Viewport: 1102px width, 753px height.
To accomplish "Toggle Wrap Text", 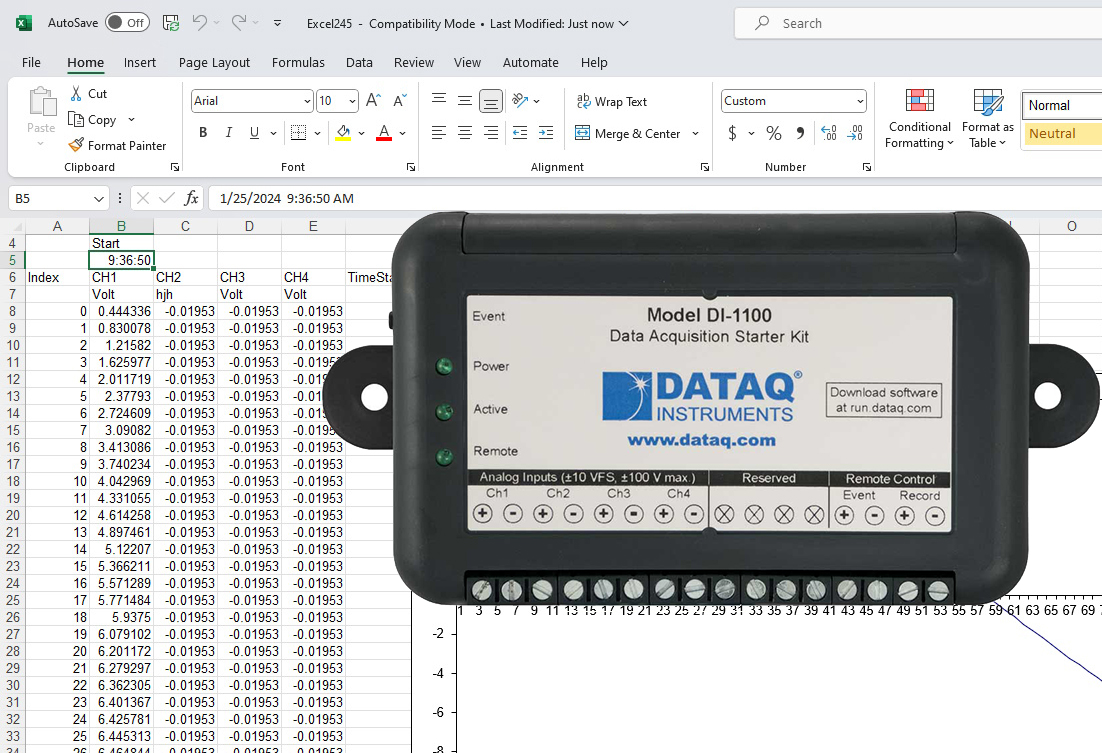I will (x=611, y=101).
